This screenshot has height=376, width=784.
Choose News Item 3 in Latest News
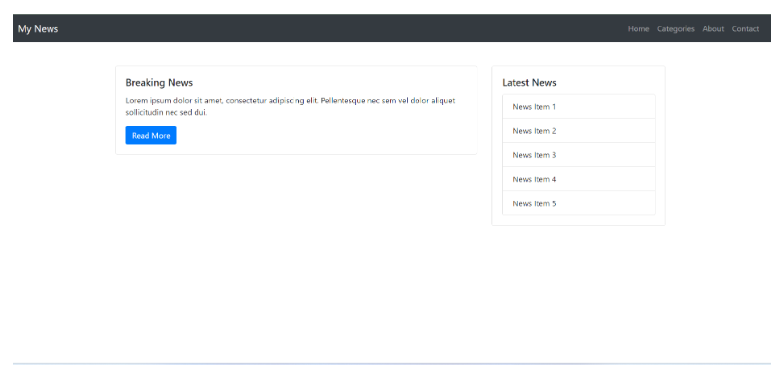click(x=578, y=154)
